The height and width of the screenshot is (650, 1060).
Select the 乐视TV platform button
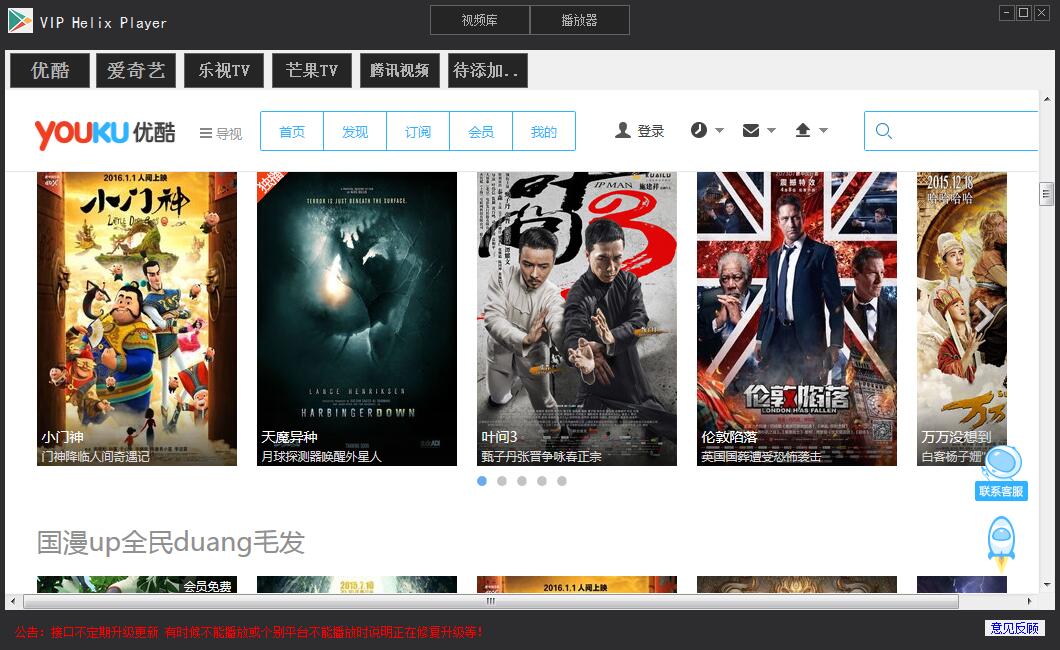[224, 70]
